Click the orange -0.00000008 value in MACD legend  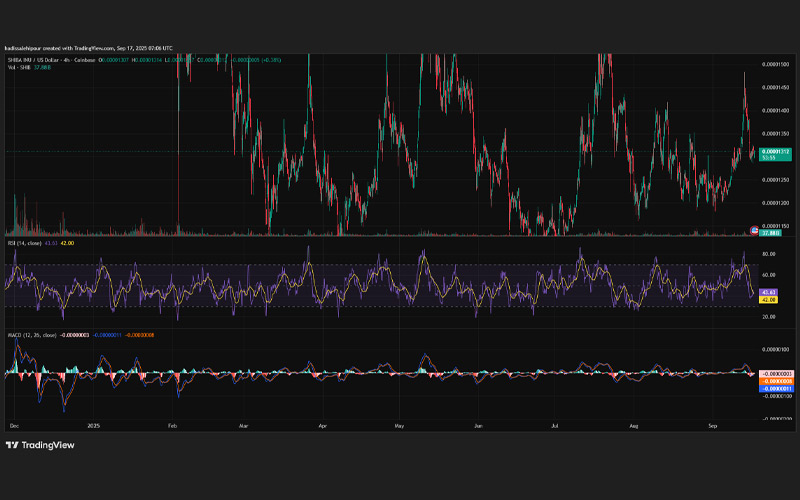pyautogui.click(x=139, y=335)
